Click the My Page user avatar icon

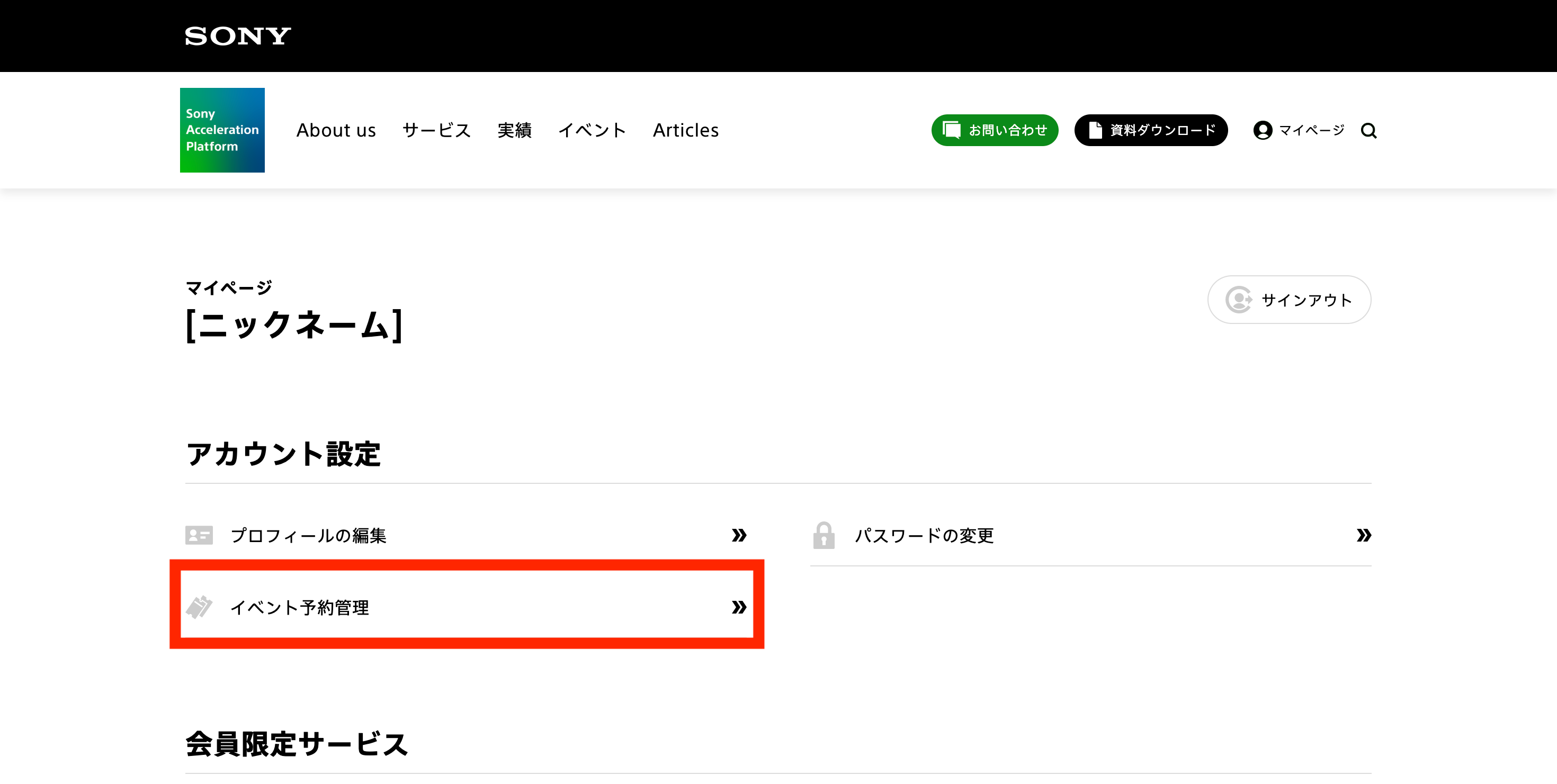tap(1263, 130)
